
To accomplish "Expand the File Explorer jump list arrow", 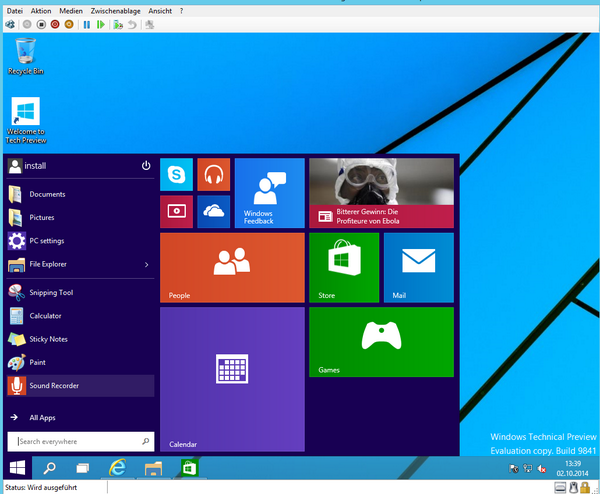I will tap(147, 264).
